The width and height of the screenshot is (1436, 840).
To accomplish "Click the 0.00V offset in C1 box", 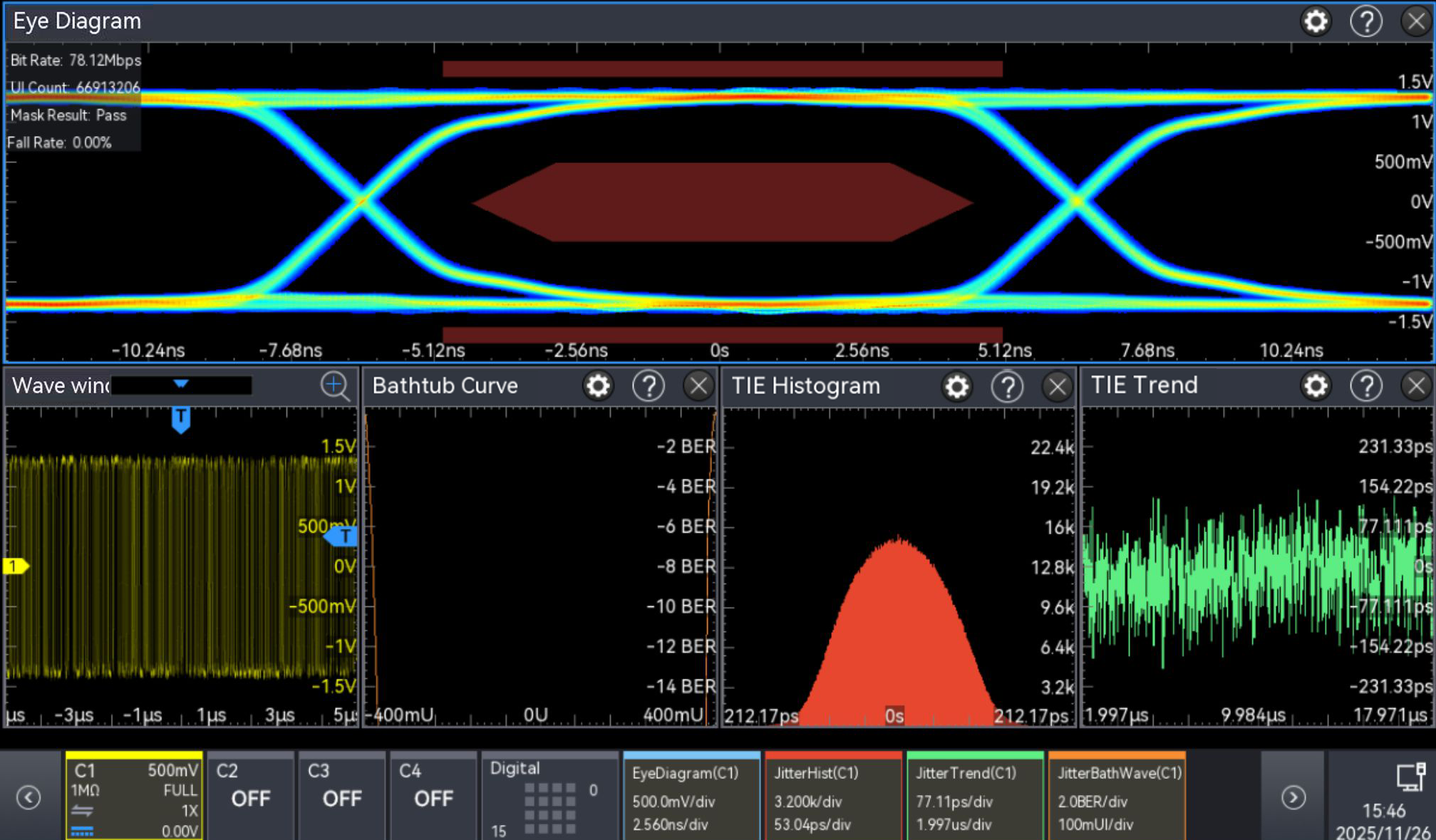I will [180, 831].
